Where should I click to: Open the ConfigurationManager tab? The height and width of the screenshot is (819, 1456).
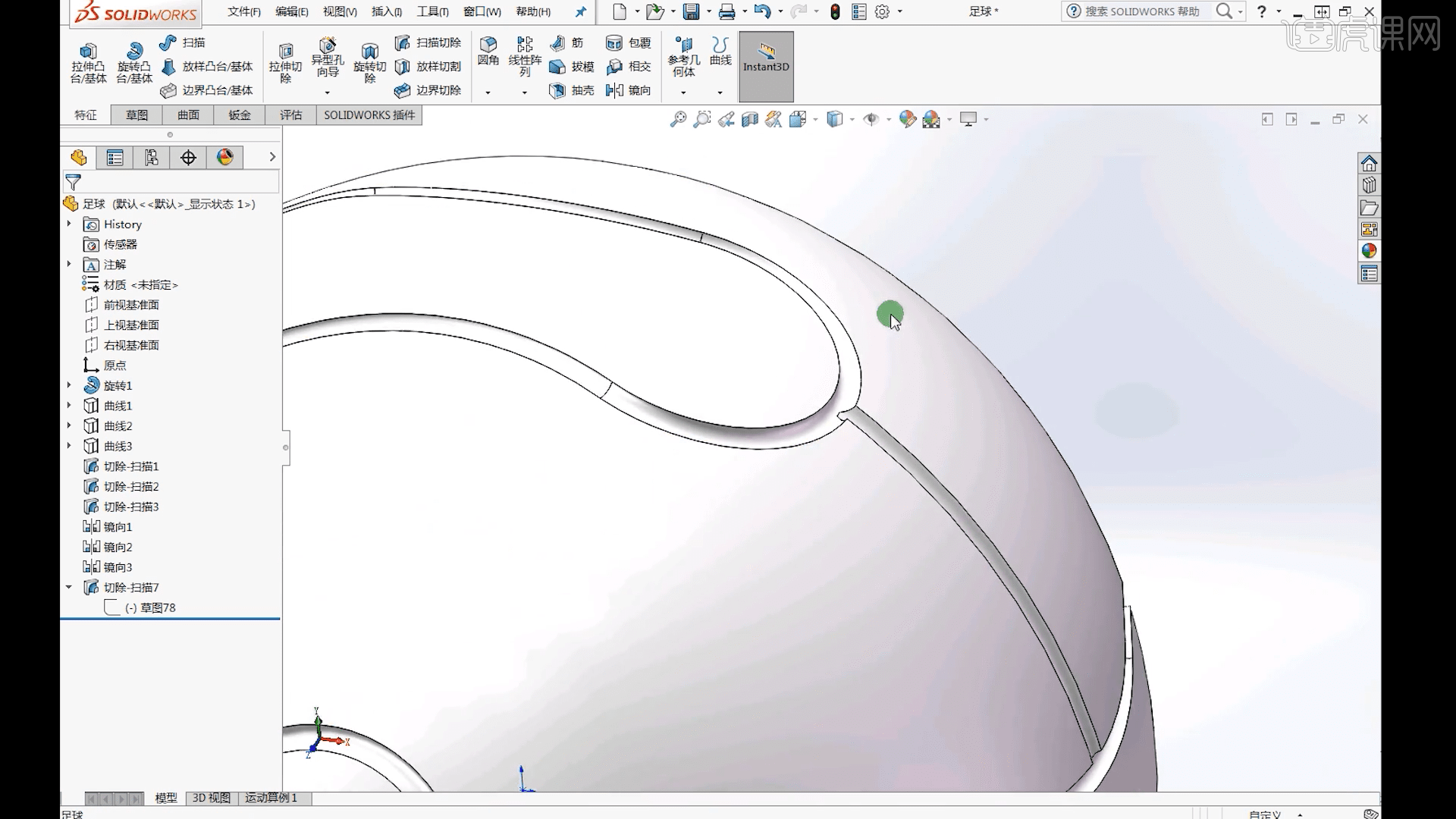152,157
